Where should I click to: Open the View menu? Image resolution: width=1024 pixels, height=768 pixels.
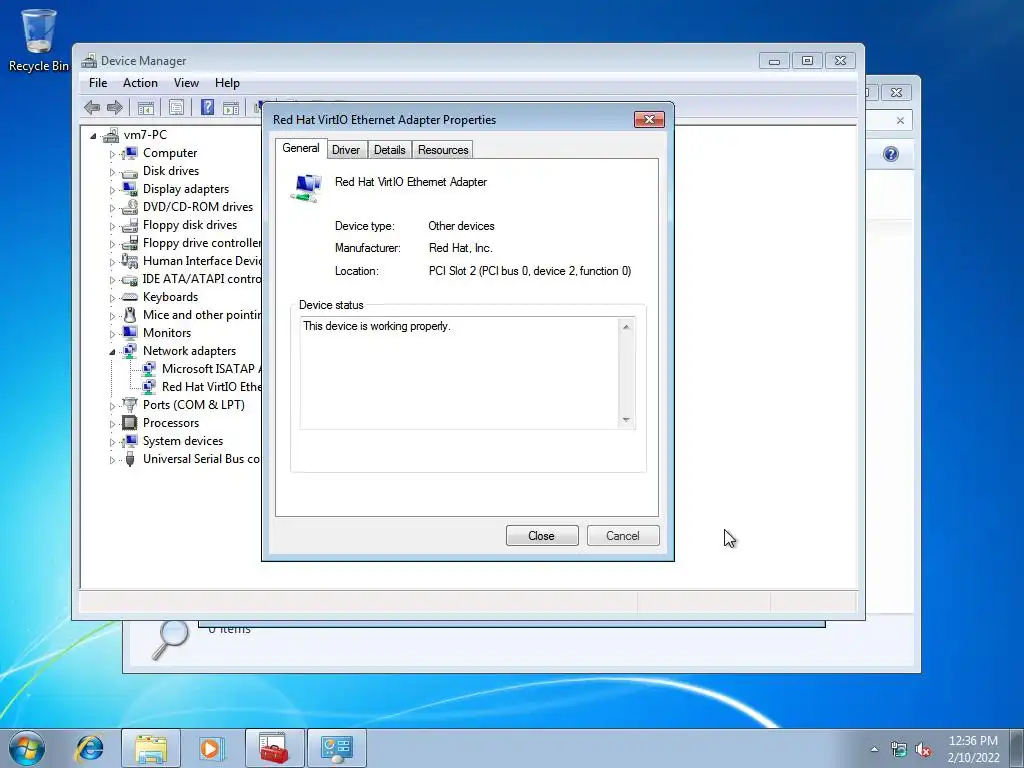point(186,83)
